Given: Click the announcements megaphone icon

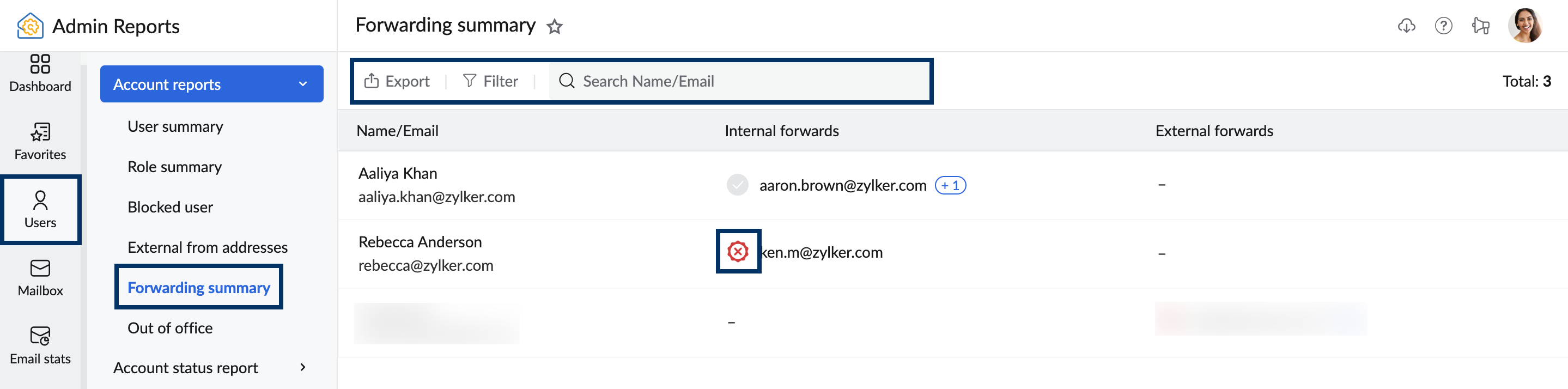Looking at the screenshot, I should pyautogui.click(x=1480, y=26).
